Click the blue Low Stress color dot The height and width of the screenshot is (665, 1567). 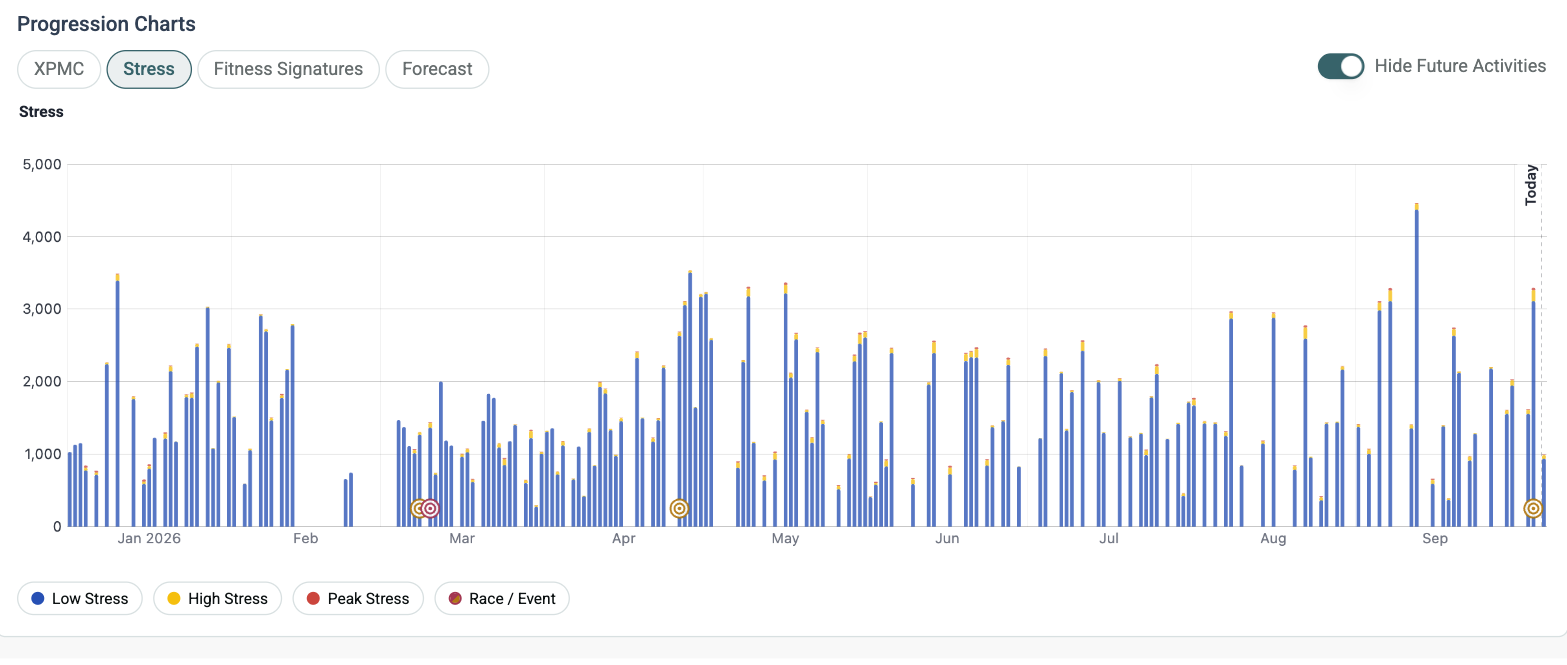[x=38, y=598]
